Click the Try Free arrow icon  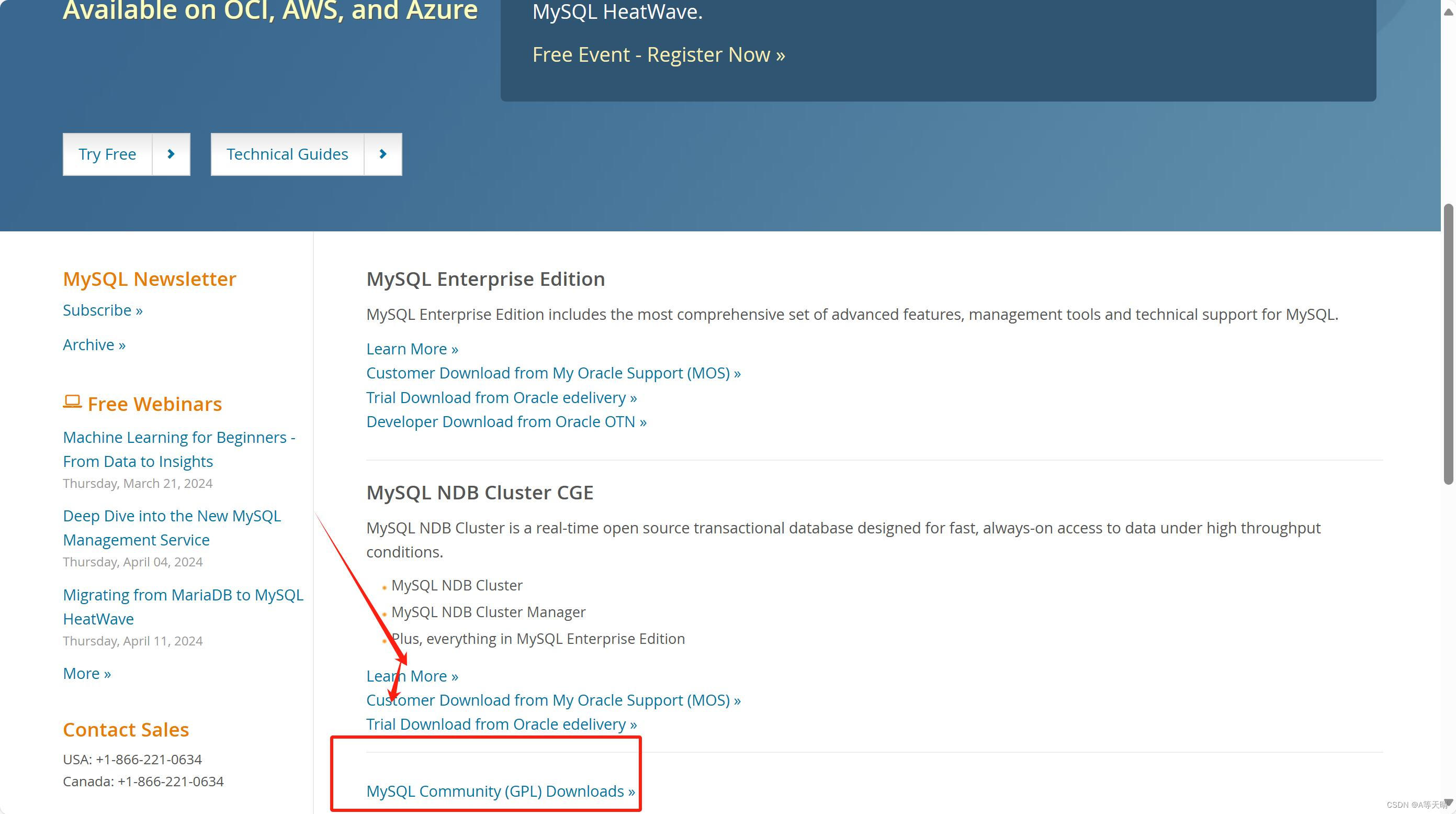pyautogui.click(x=171, y=154)
